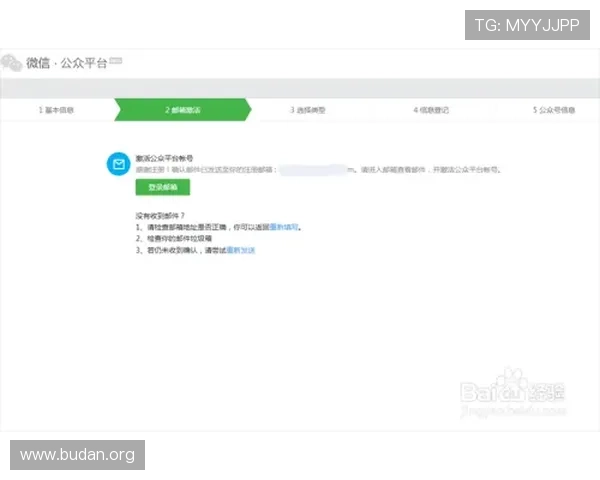Click the WeChat logo icon in header
The width and height of the screenshot is (600, 480).
coord(11,63)
